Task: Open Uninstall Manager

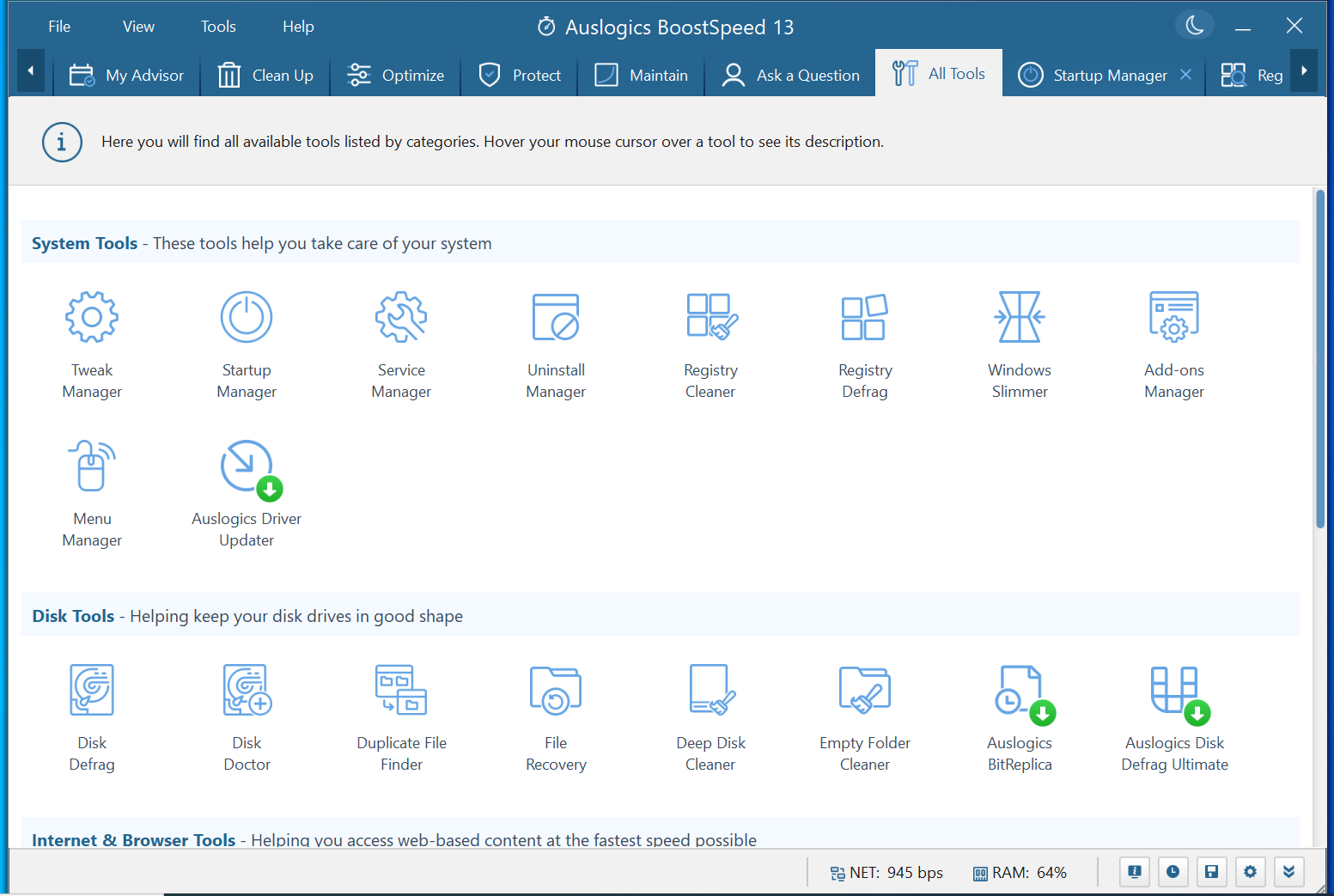Action: [556, 345]
